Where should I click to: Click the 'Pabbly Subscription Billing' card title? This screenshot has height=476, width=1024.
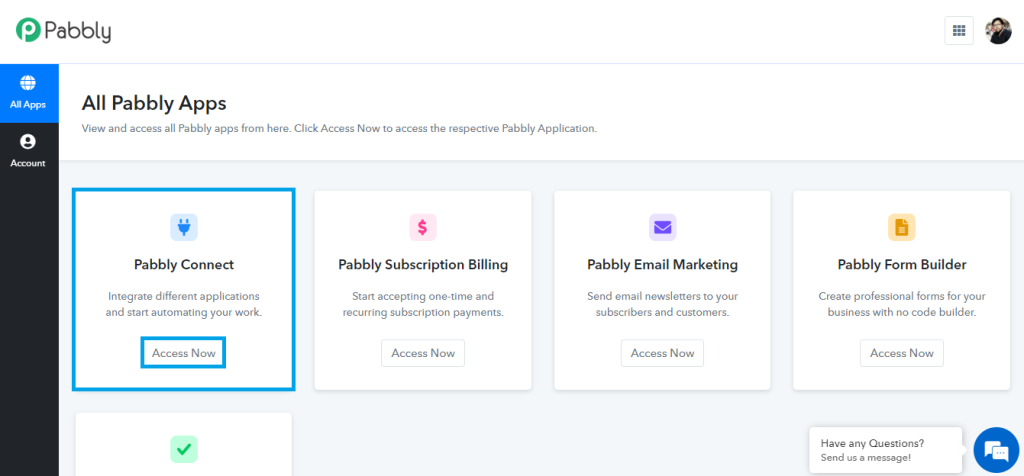click(423, 265)
